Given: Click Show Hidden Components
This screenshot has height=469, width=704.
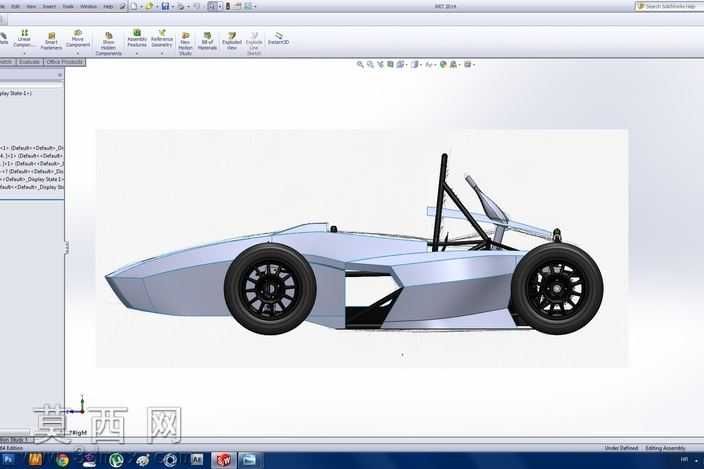Looking at the screenshot, I should pos(108,44).
